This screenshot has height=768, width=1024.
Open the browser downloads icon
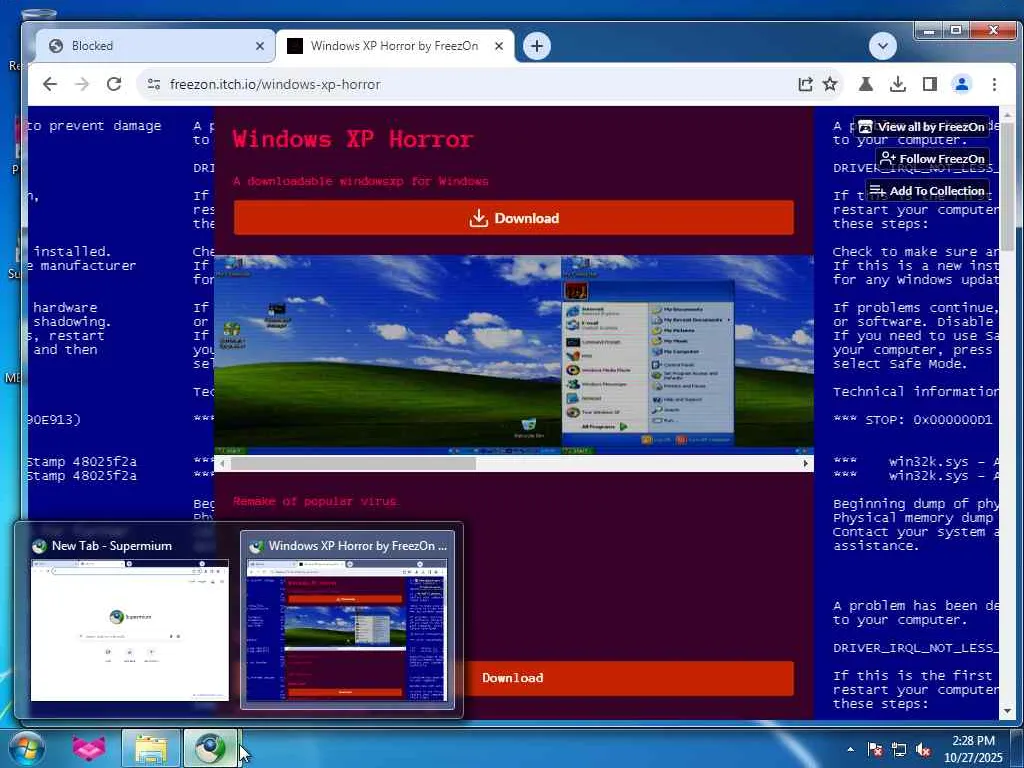pyautogui.click(x=898, y=84)
